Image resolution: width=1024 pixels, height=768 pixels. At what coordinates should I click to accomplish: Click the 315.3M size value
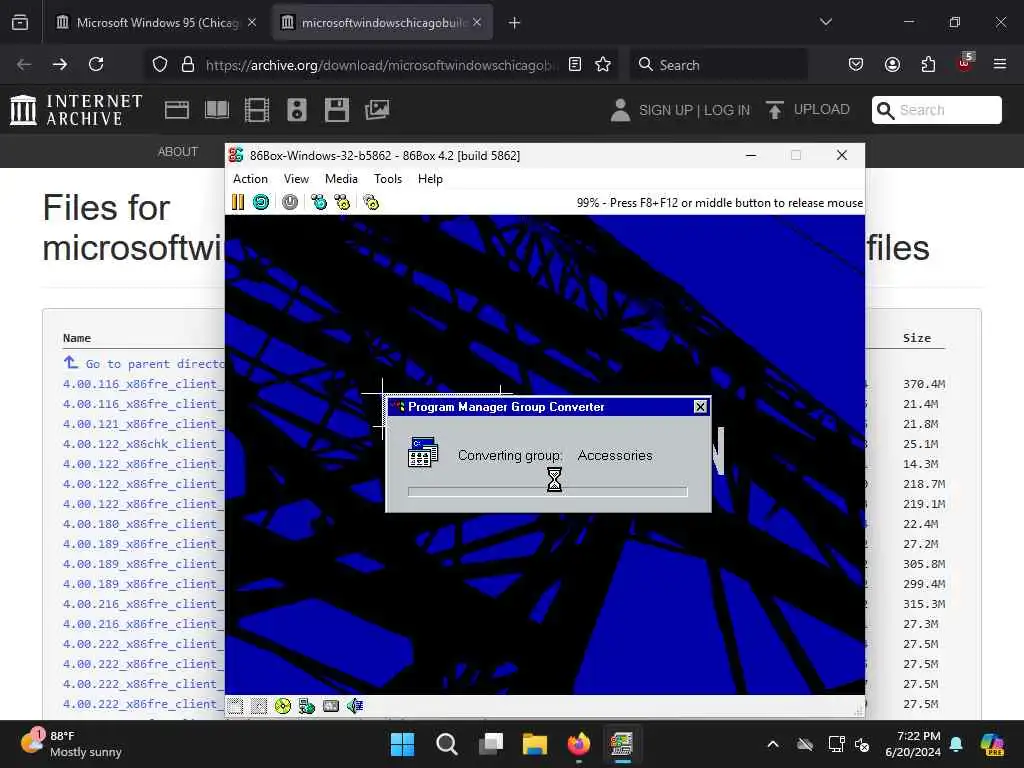click(923, 604)
